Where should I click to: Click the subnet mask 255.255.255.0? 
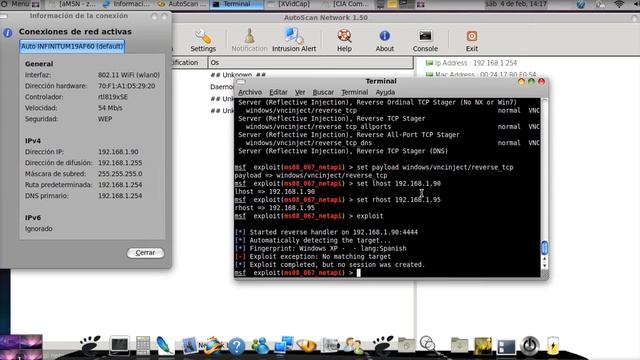[120, 174]
